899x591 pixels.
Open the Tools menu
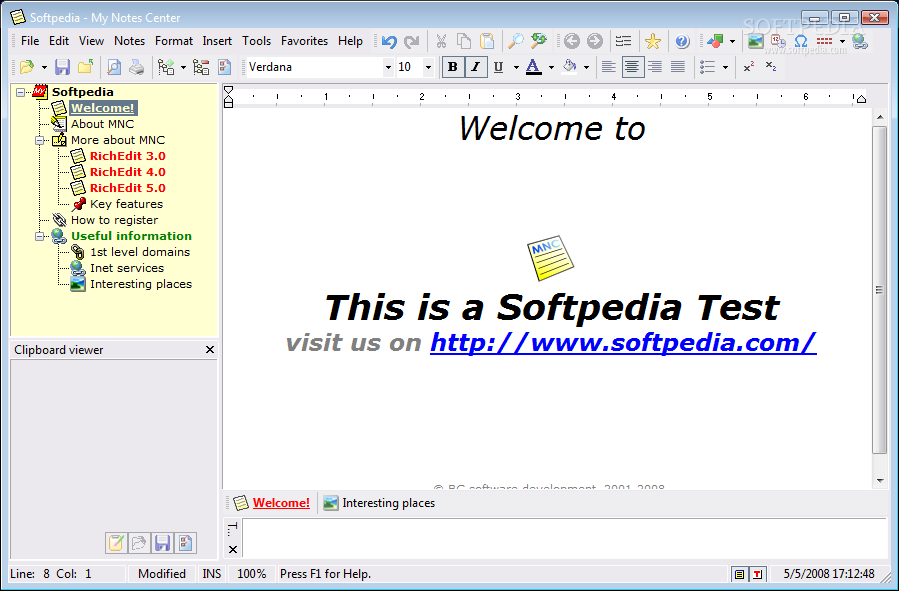pyautogui.click(x=256, y=41)
